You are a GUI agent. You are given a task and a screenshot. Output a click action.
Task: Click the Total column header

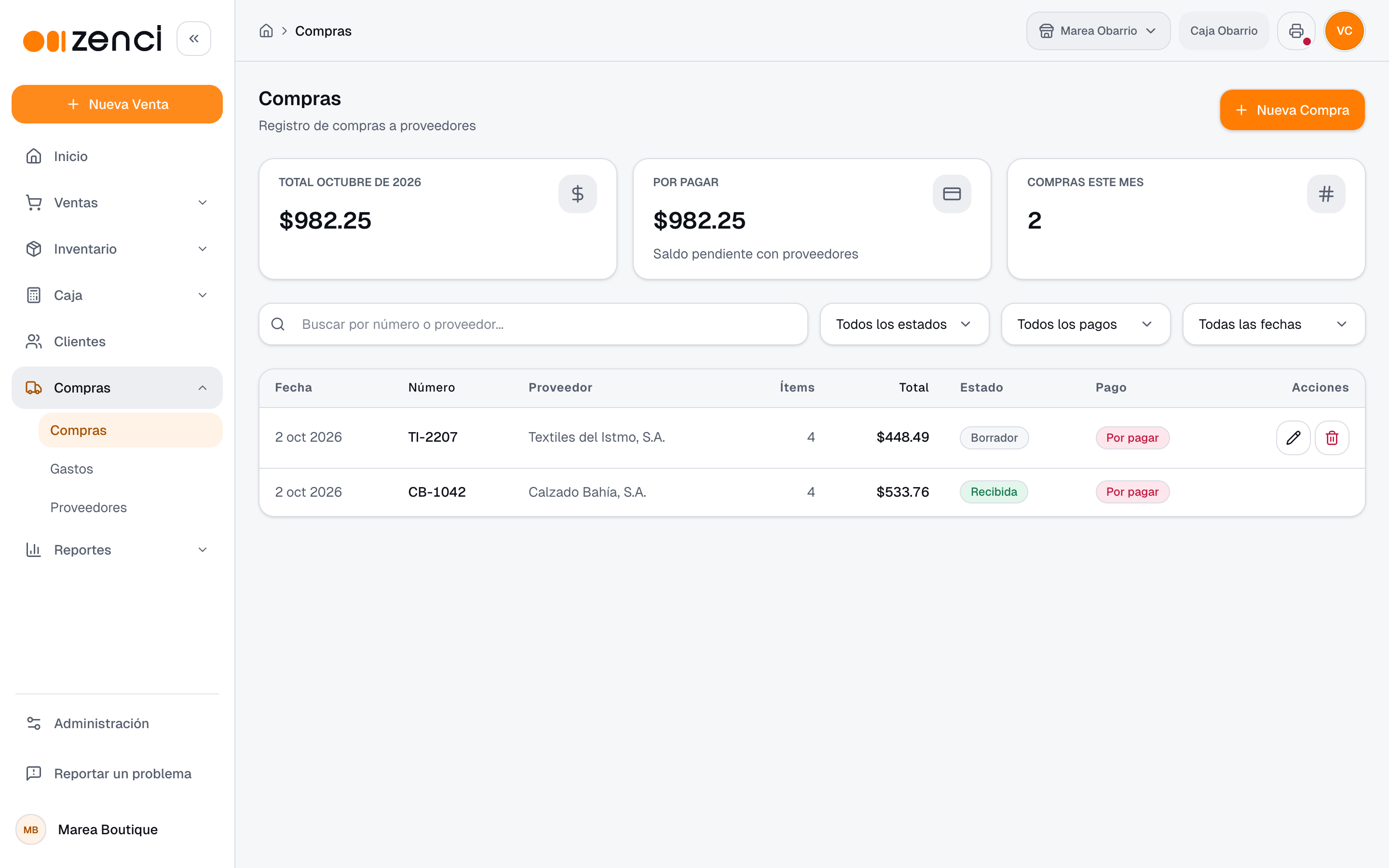914,388
